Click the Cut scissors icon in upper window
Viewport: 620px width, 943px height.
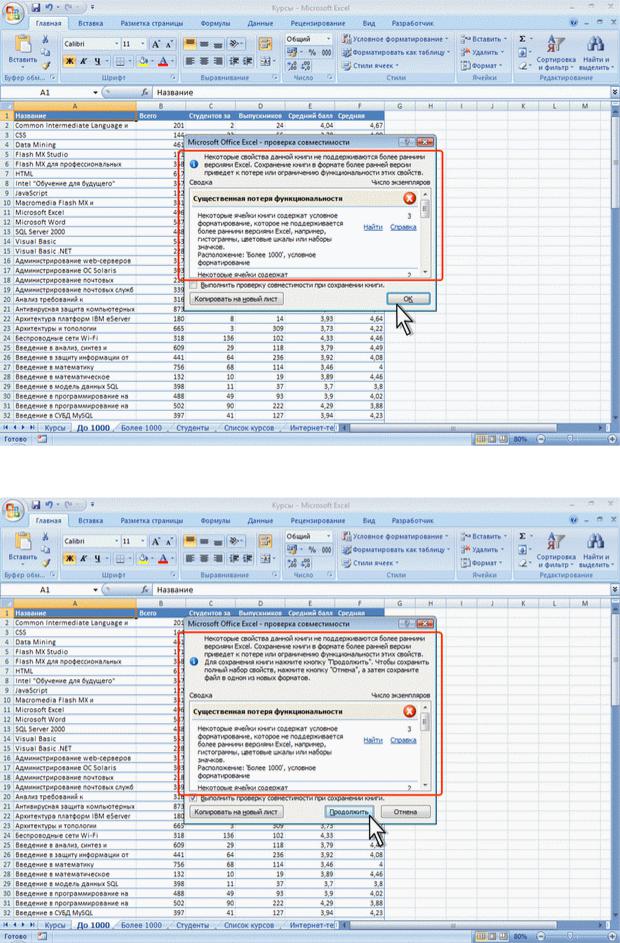point(45,39)
